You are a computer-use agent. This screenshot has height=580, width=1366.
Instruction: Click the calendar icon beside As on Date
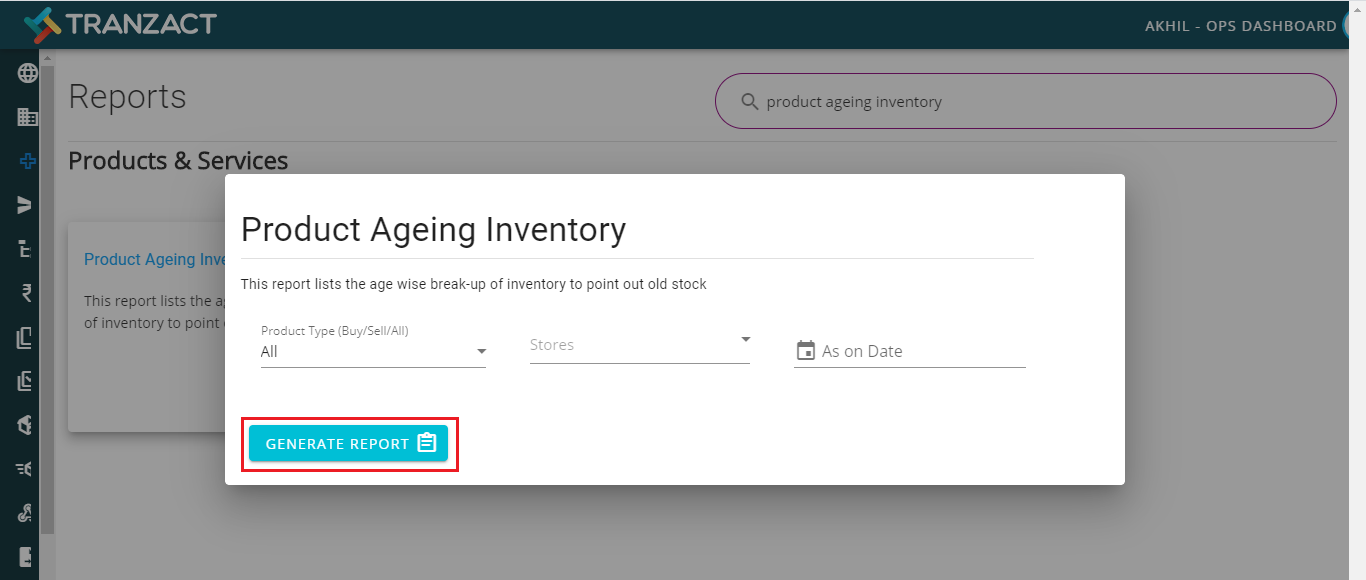point(805,351)
